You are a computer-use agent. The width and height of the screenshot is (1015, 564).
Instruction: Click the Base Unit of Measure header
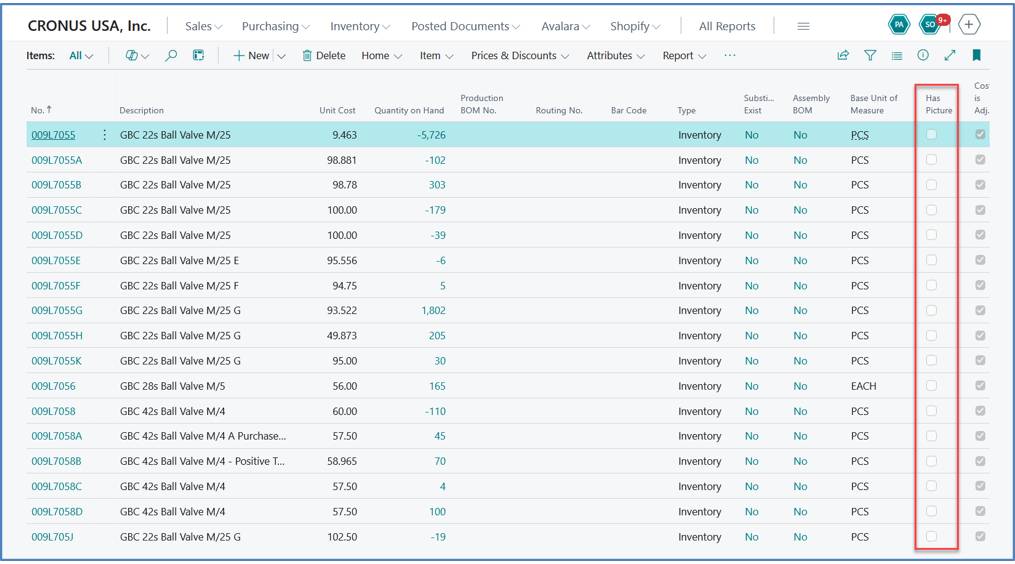[874, 104]
